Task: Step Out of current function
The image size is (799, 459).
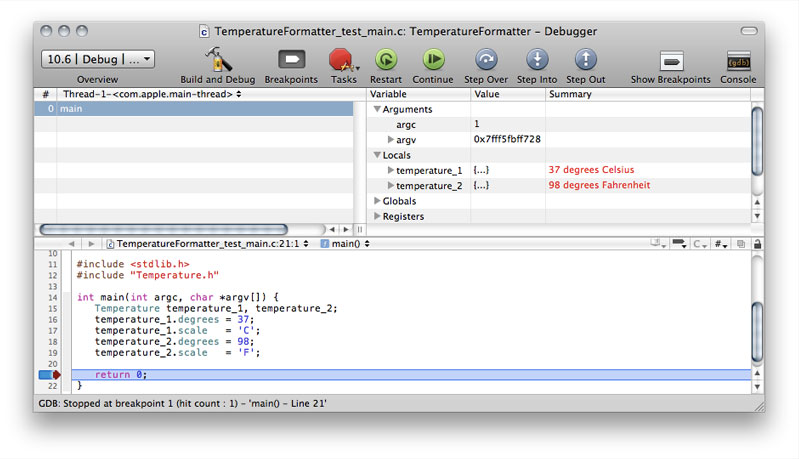Action: click(585, 60)
